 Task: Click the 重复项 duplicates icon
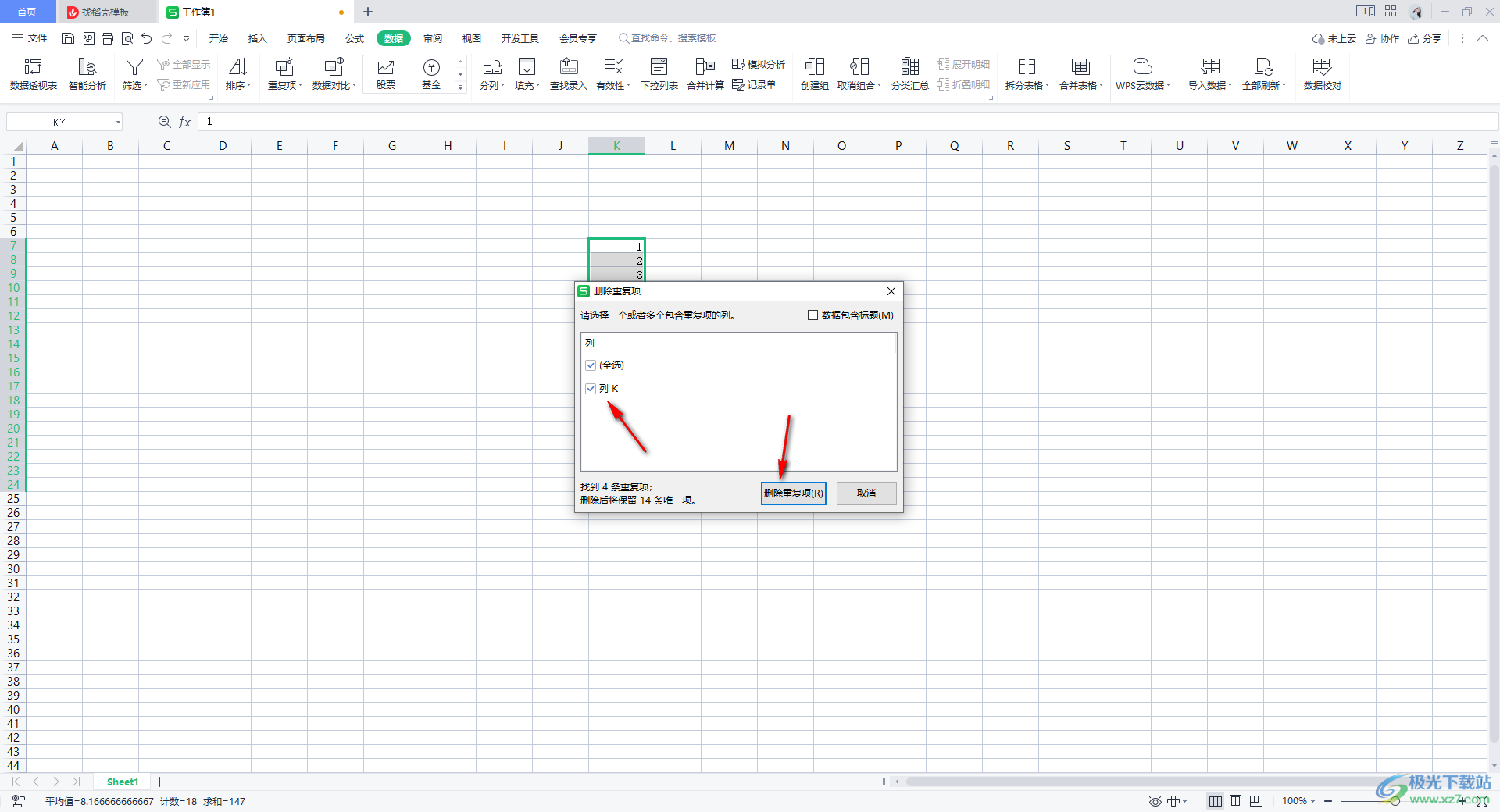point(284,67)
